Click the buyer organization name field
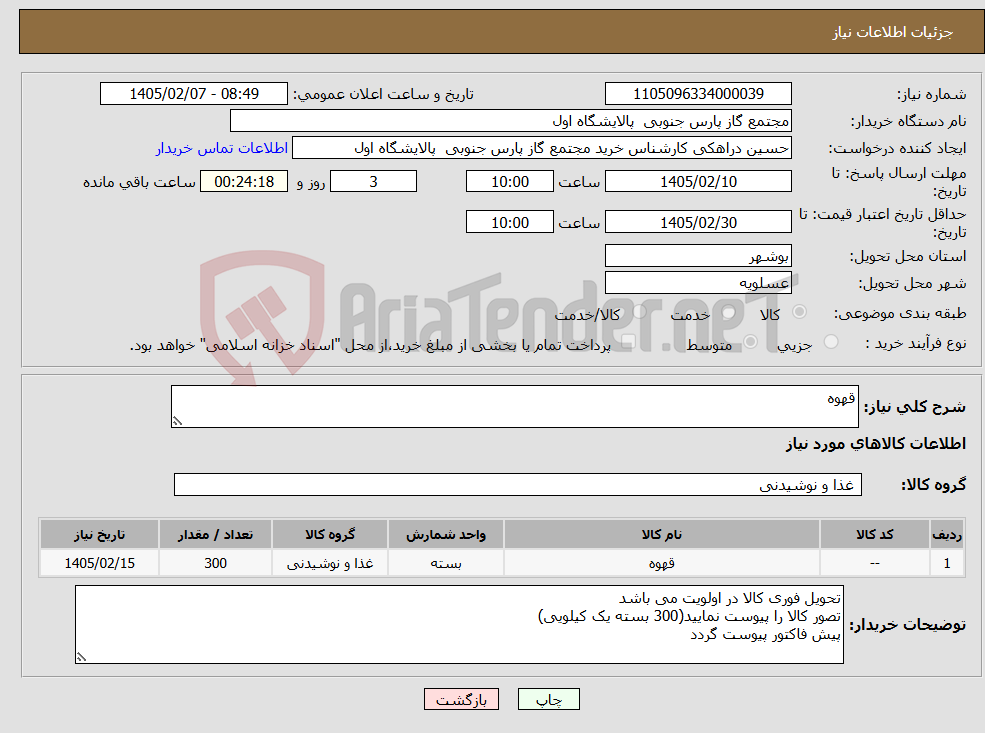The height and width of the screenshot is (733, 985). tap(510, 121)
